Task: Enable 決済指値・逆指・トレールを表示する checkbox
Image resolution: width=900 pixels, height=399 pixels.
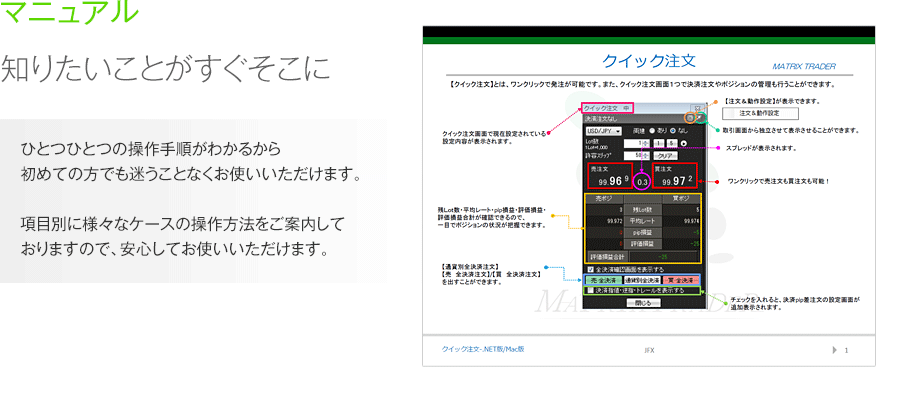Action: coord(591,290)
